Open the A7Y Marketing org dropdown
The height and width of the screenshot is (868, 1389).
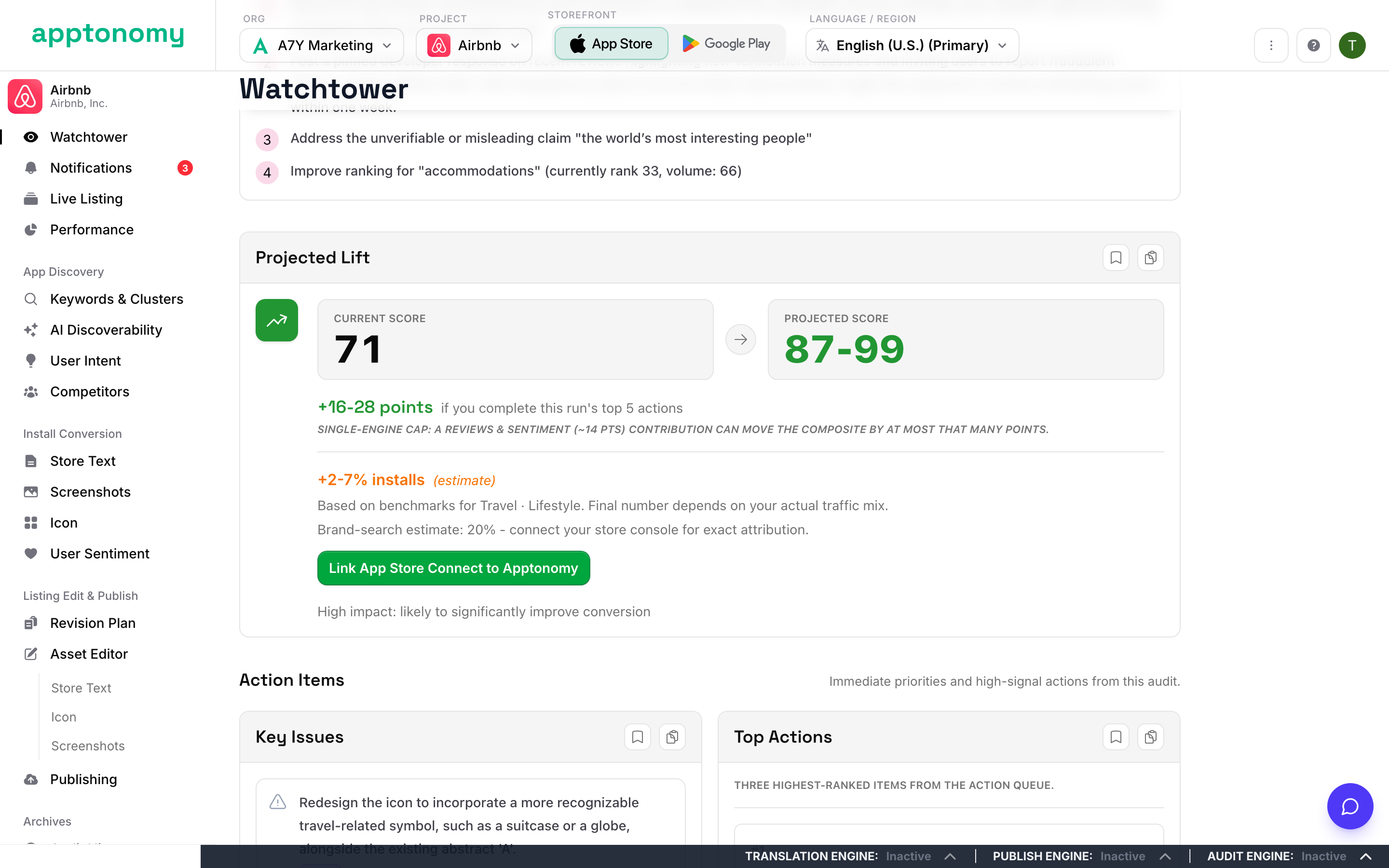[321, 45]
